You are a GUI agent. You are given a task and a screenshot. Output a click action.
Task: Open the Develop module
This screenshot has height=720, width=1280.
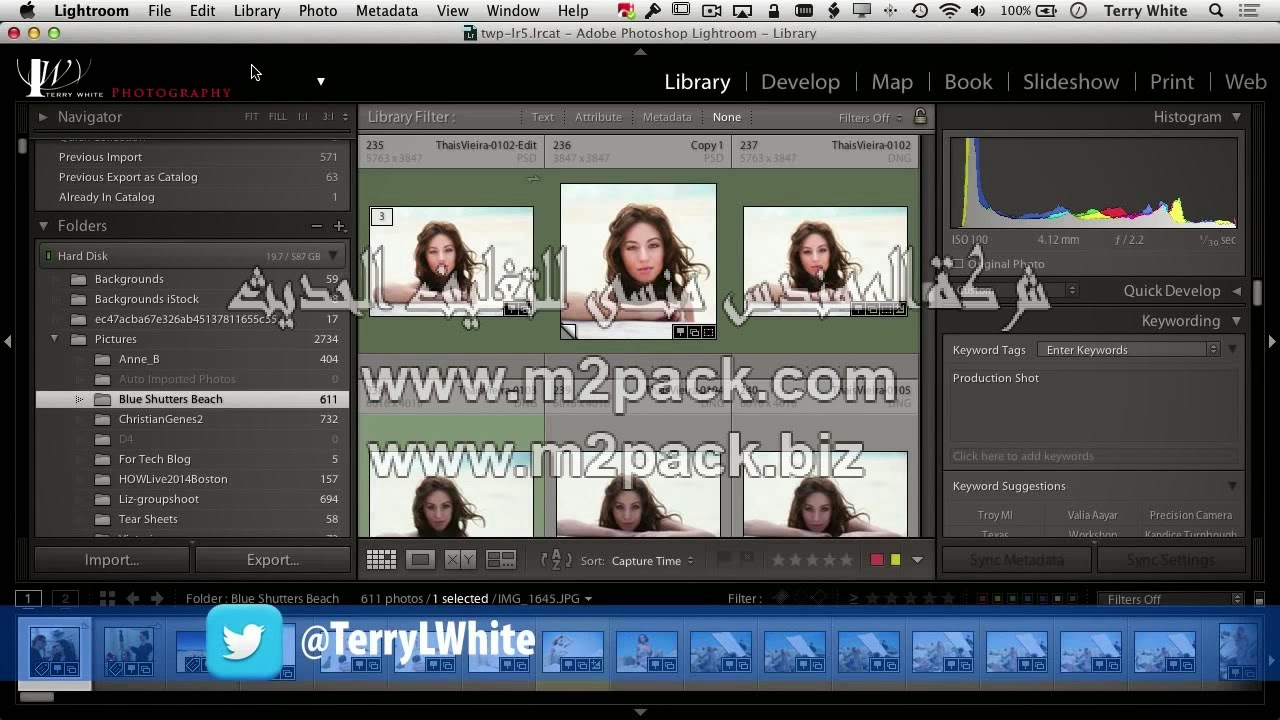click(800, 82)
